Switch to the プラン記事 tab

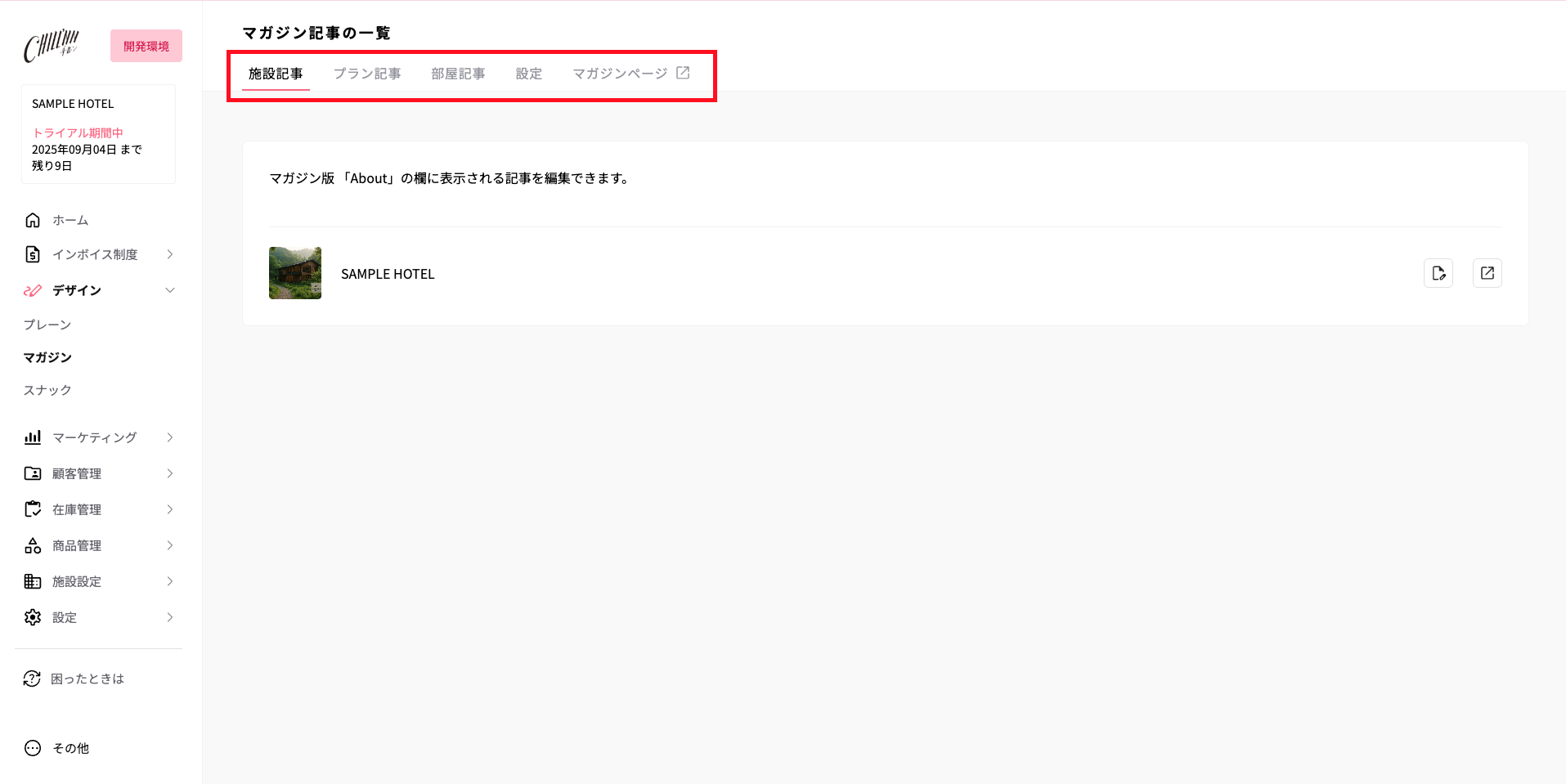(367, 73)
